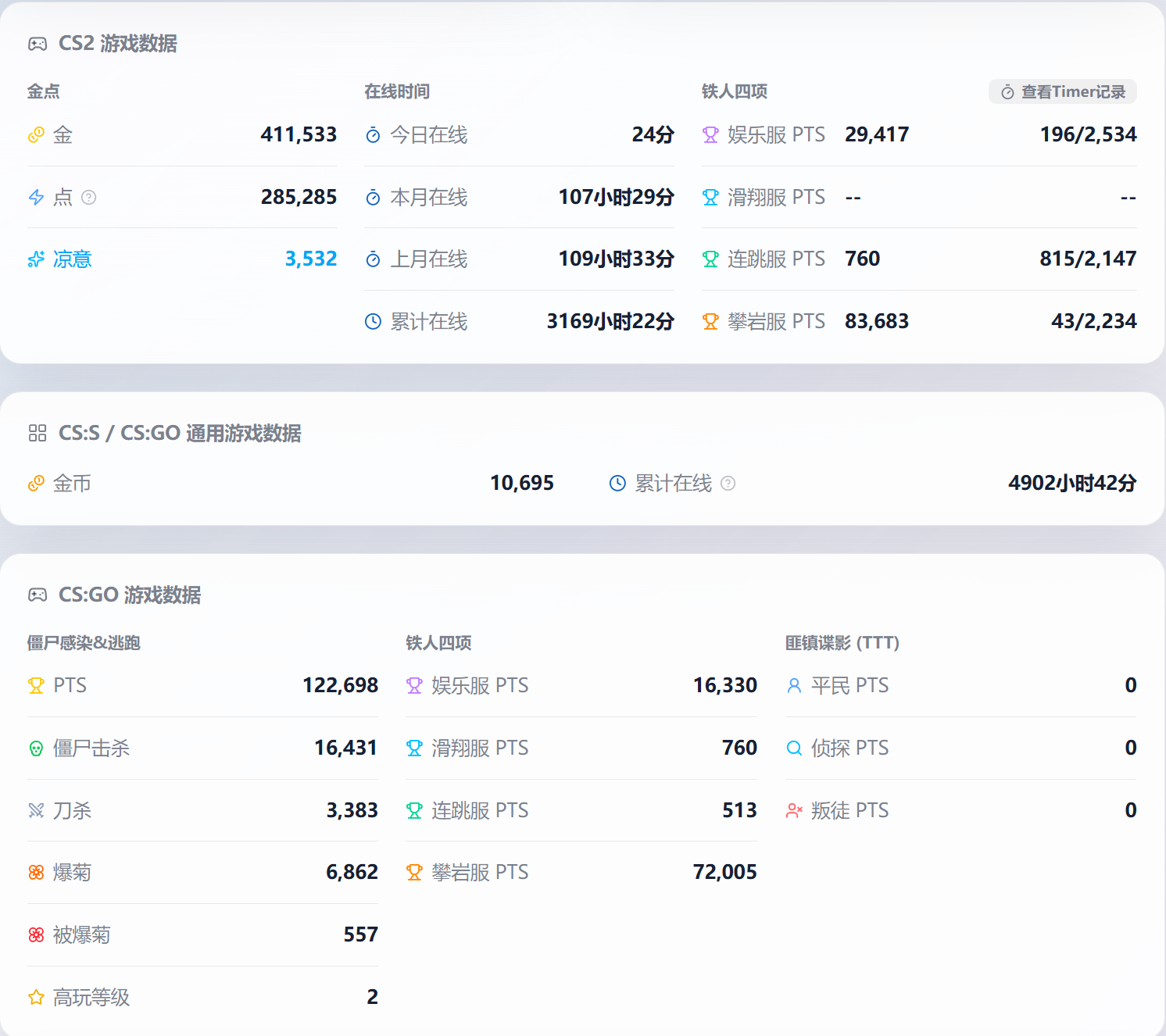This screenshot has width=1166, height=1036.
Task: Select the CS2 娱乐服 PTS value 29,417
Action: point(877,134)
